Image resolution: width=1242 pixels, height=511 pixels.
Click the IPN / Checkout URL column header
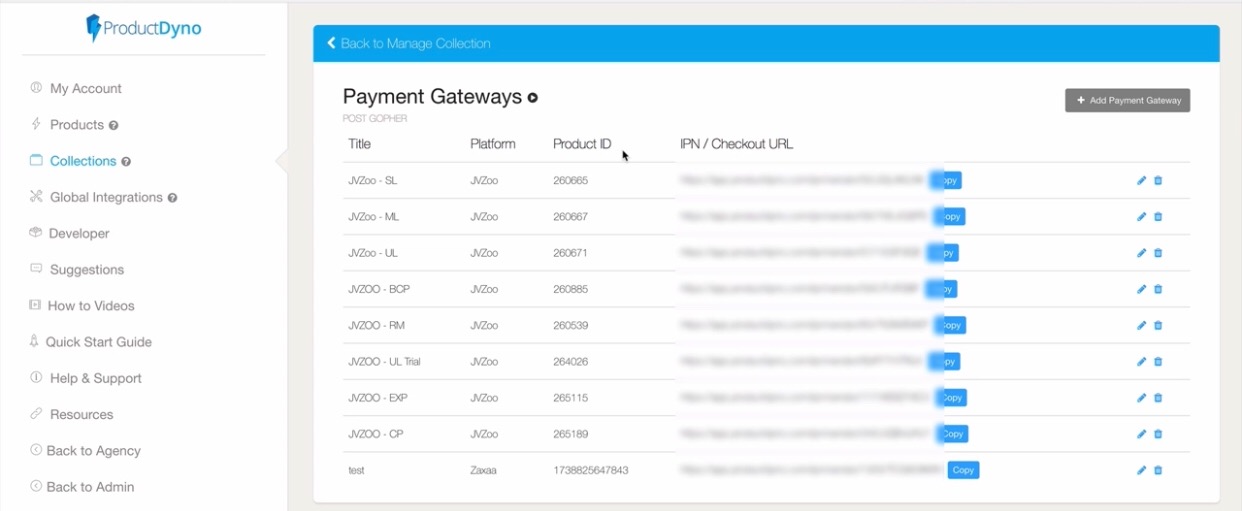tap(737, 144)
